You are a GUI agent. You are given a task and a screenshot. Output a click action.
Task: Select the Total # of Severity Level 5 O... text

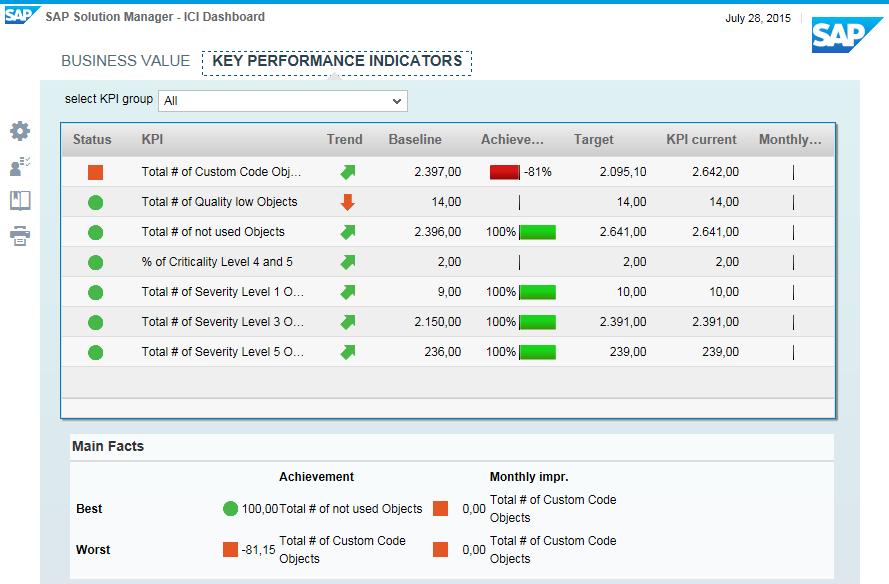(223, 352)
